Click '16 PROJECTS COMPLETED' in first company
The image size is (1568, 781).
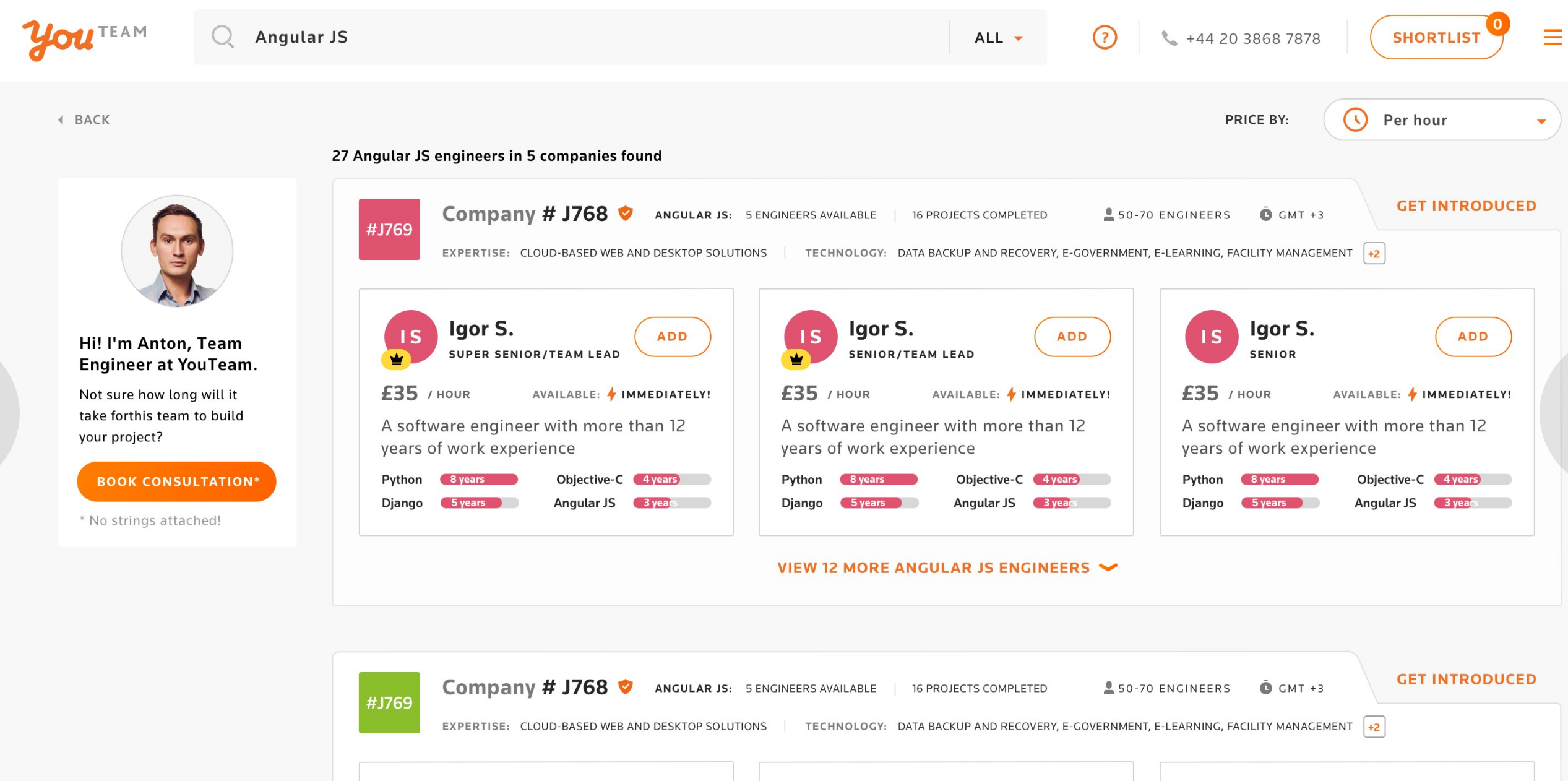click(980, 215)
